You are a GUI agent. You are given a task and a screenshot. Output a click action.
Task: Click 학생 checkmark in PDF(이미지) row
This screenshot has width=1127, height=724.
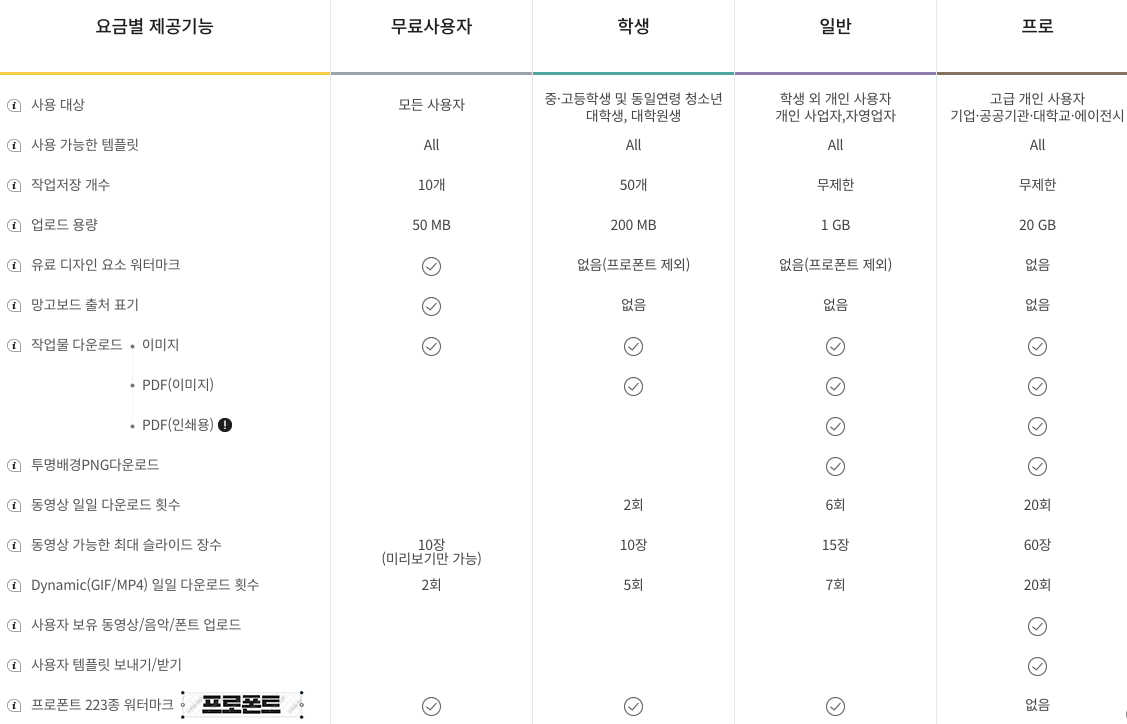(x=633, y=387)
